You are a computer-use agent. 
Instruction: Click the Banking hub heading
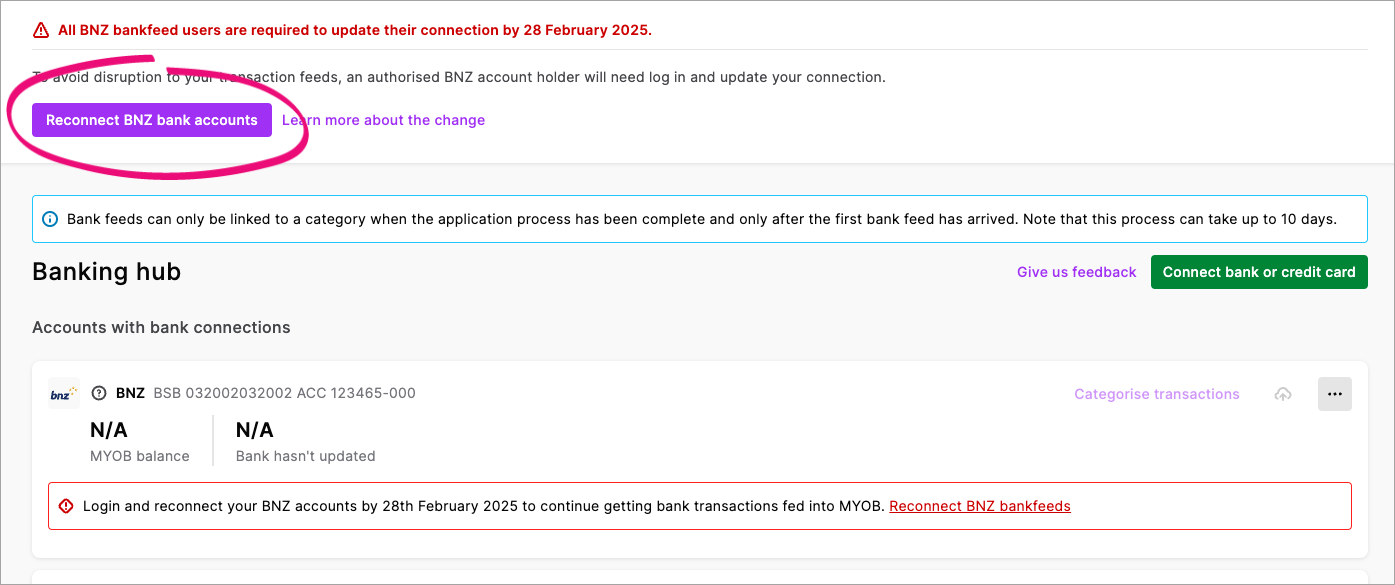point(106,271)
